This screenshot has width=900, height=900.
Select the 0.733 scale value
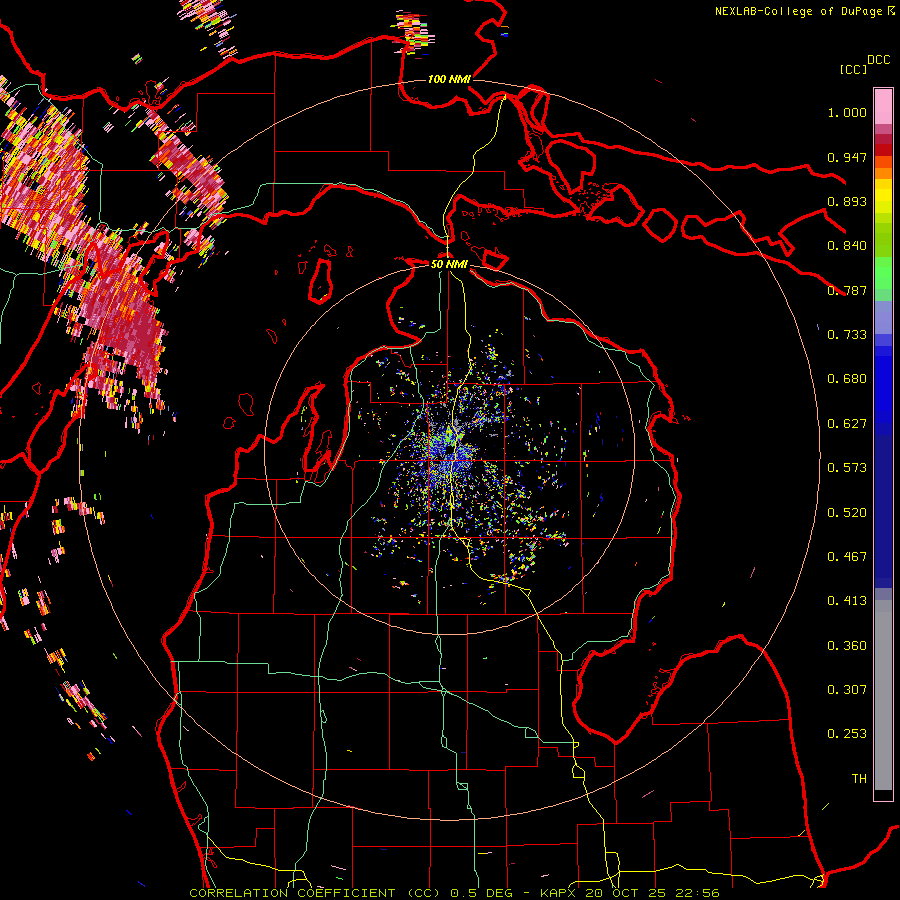pyautogui.click(x=847, y=335)
